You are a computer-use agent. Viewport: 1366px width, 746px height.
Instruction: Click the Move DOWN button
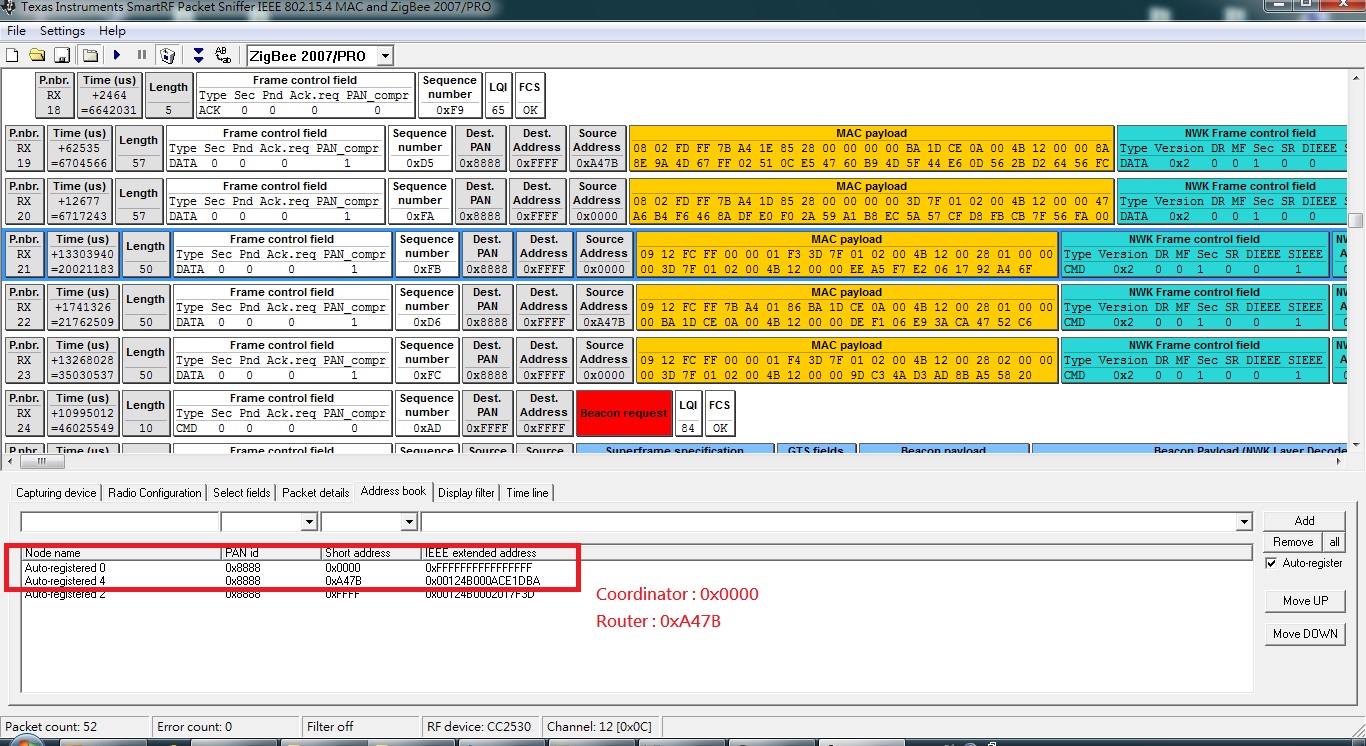pos(1305,634)
